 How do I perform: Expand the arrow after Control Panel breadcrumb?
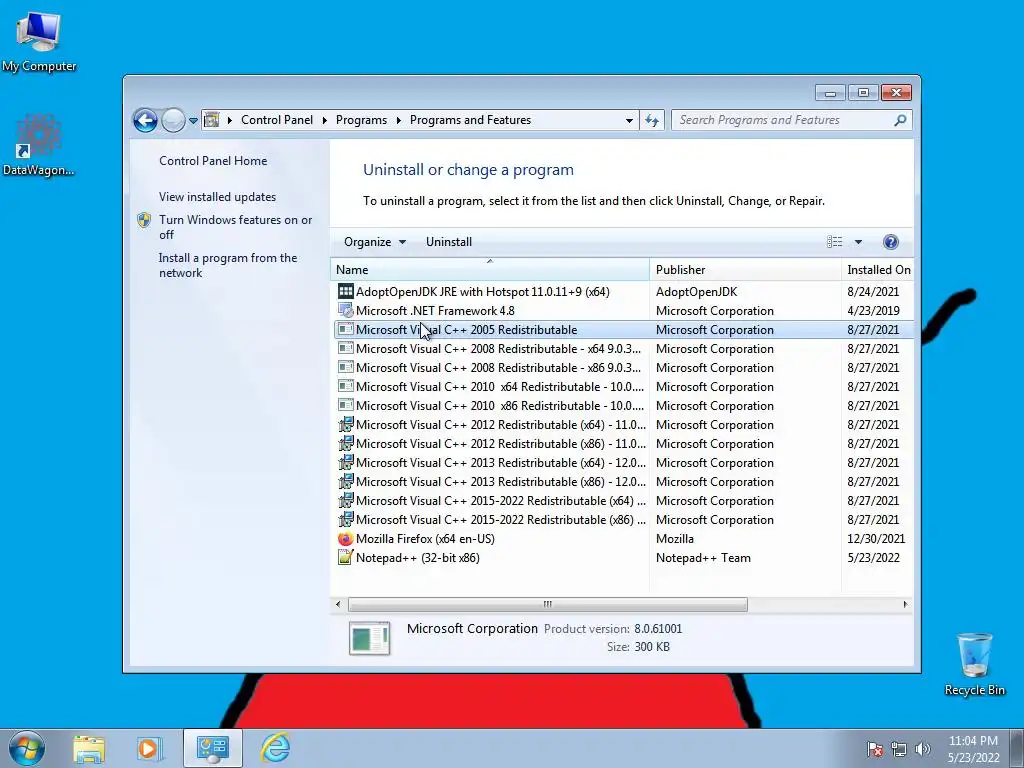pyautogui.click(x=325, y=120)
